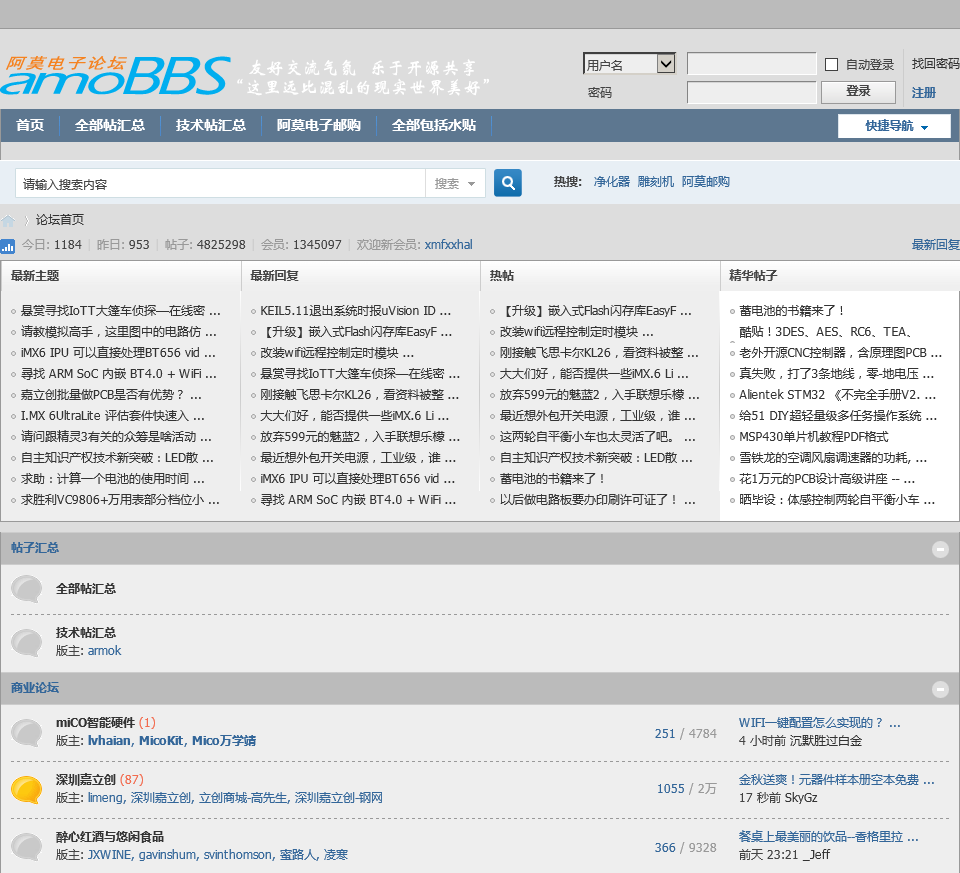Open digest post MSP430单片机教程PDF格式
This screenshot has height=873, width=960.
(814, 436)
